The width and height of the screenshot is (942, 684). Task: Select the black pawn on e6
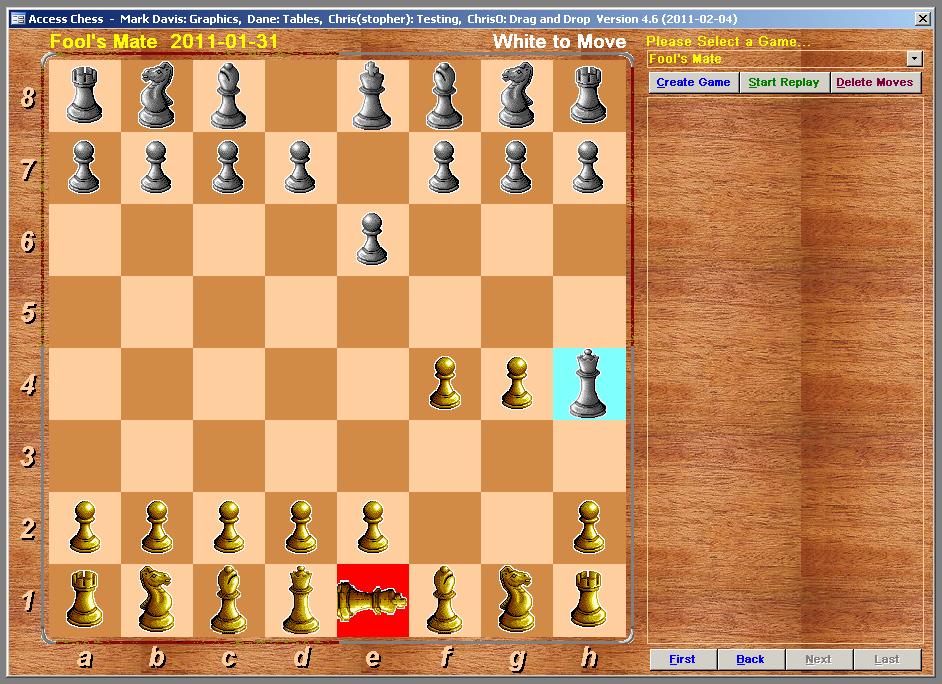coord(372,239)
